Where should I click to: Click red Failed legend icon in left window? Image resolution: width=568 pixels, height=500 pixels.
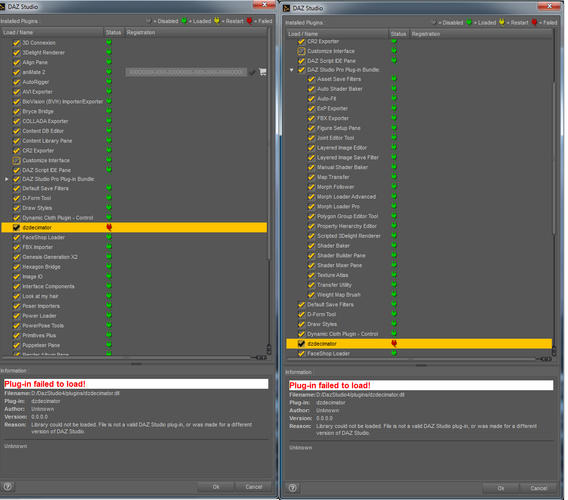click(x=249, y=21)
